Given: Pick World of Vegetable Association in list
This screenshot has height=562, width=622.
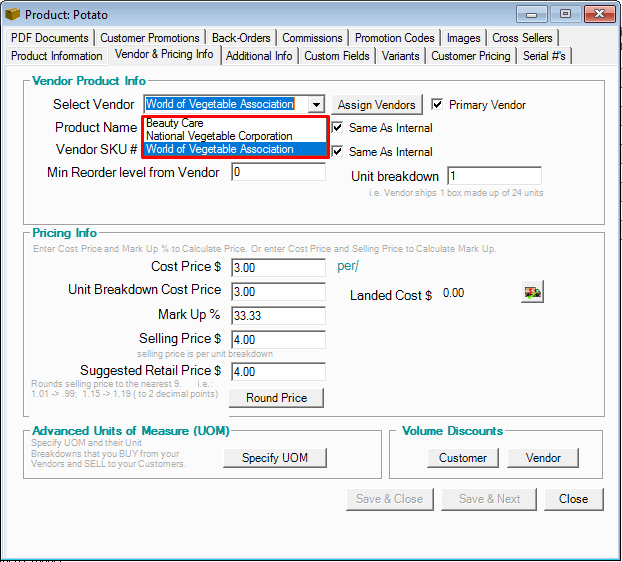Looking at the screenshot, I should 220,149.
